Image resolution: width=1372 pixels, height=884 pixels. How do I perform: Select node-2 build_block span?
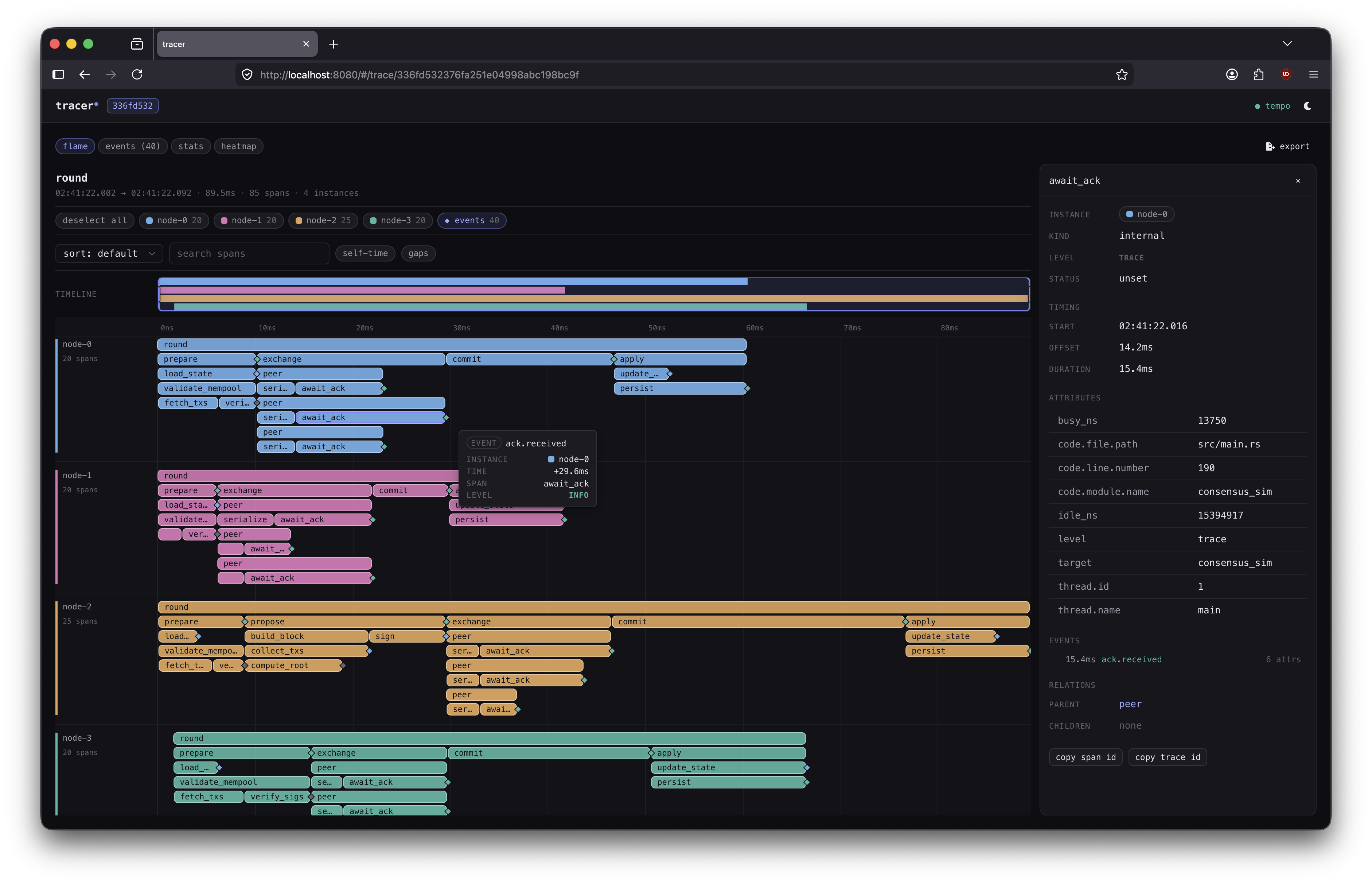point(306,636)
